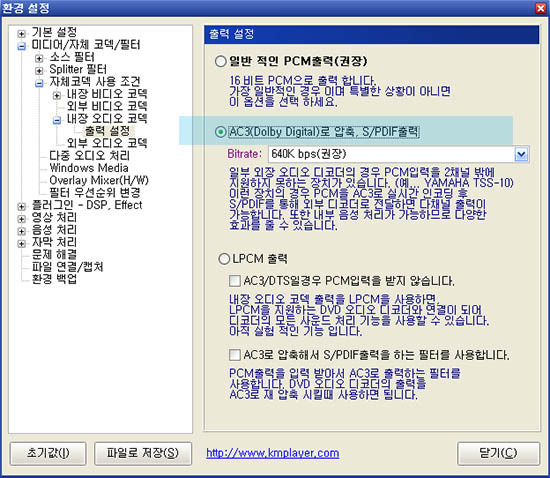550x478 pixels.
Task: Select 소스 필터 tree item
Action: coord(72,57)
